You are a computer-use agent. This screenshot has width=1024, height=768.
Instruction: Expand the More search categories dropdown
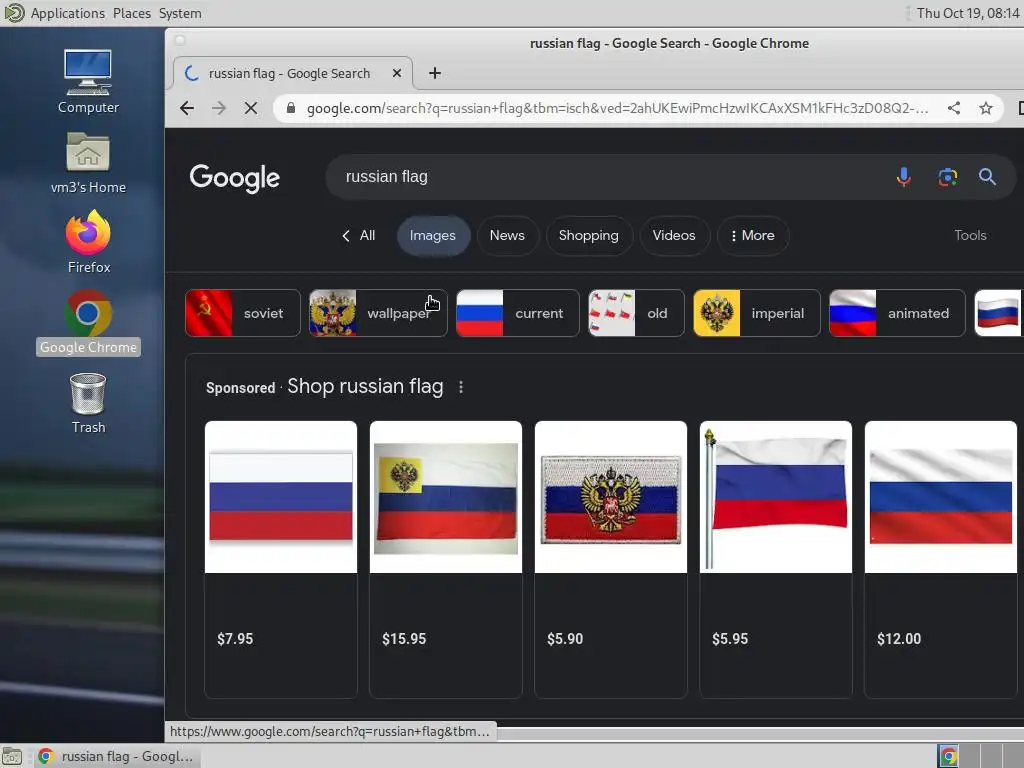[752, 236]
